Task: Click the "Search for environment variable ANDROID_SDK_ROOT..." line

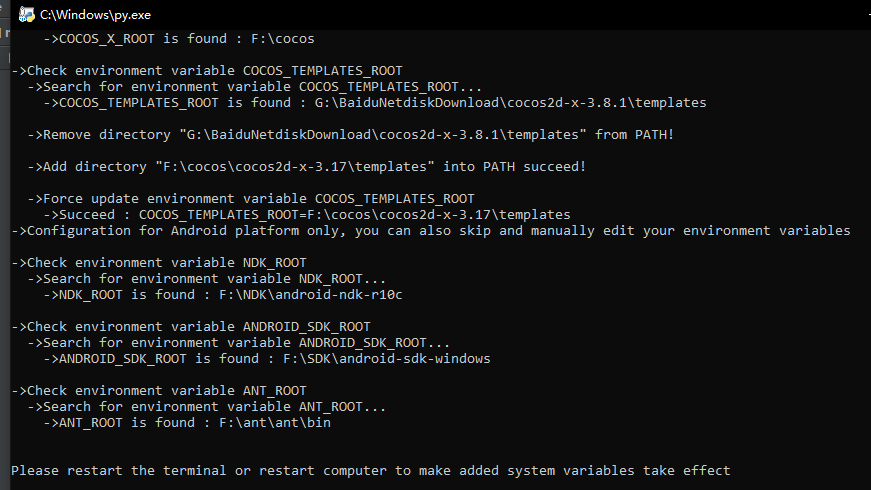Action: (238, 343)
